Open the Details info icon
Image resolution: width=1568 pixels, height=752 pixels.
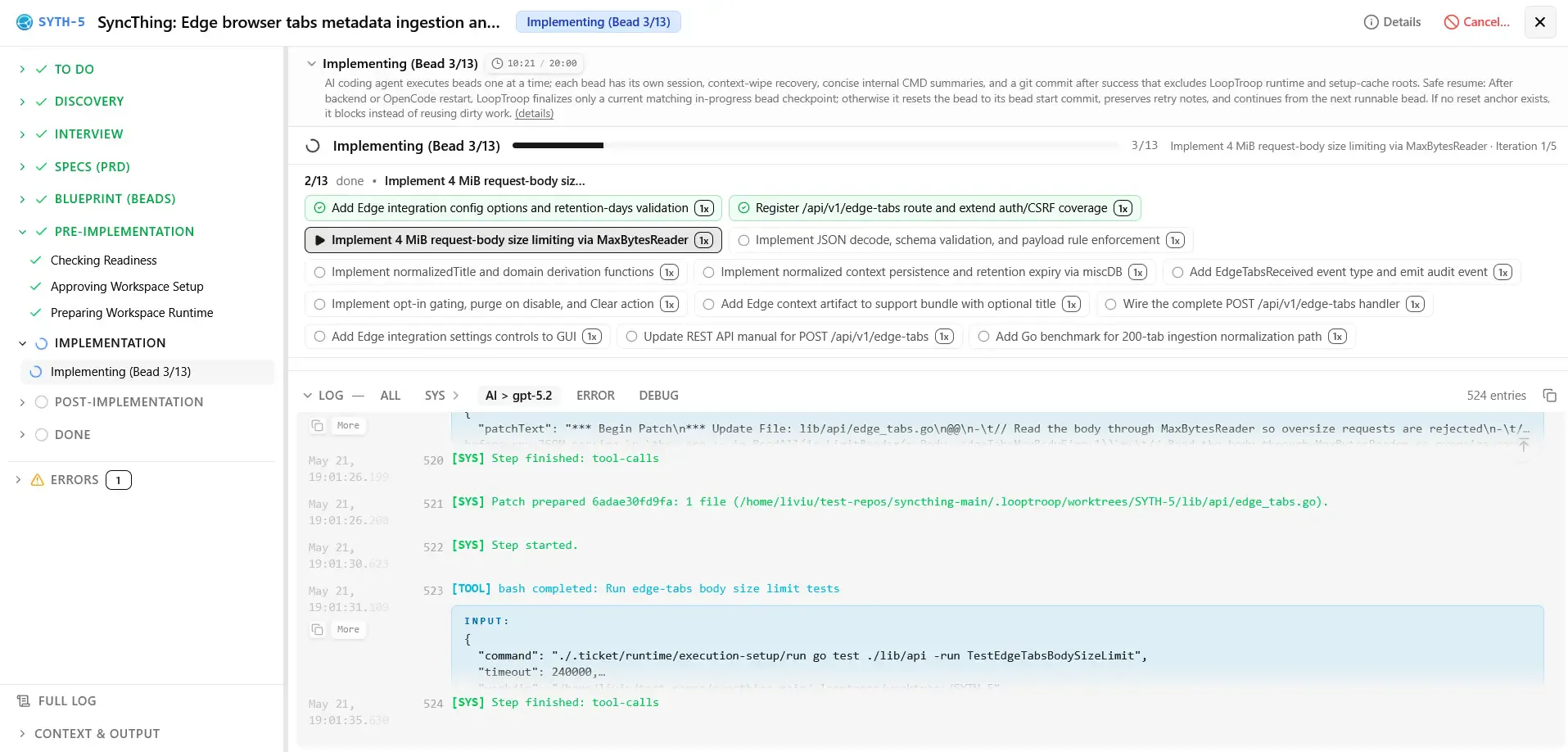point(1371,22)
